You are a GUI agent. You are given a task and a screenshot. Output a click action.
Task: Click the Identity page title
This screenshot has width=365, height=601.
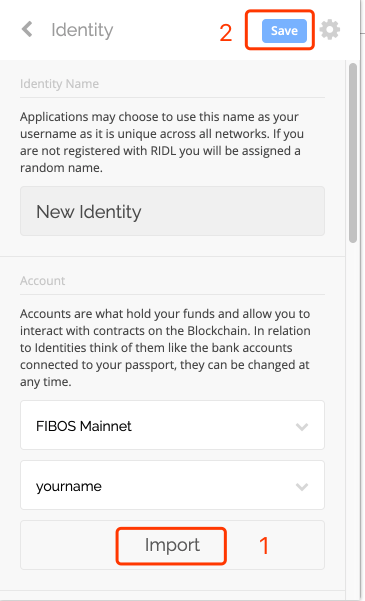click(82, 30)
